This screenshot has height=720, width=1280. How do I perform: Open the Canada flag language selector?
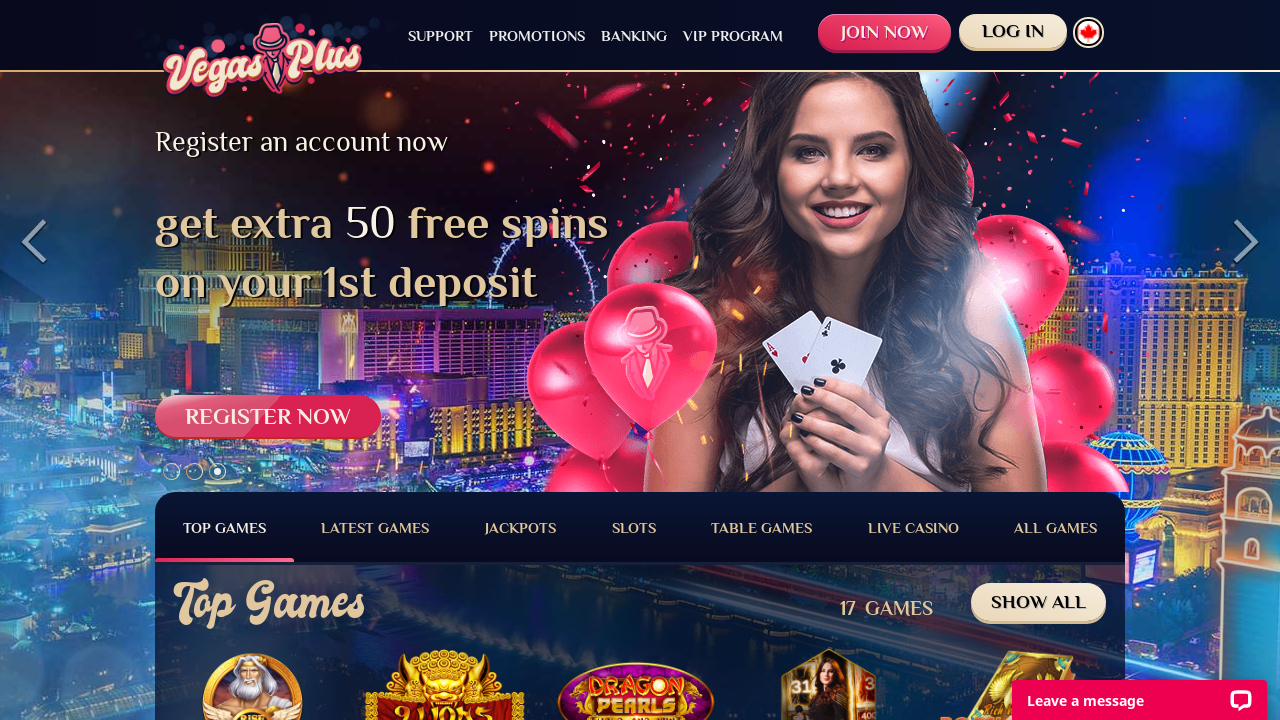1088,33
